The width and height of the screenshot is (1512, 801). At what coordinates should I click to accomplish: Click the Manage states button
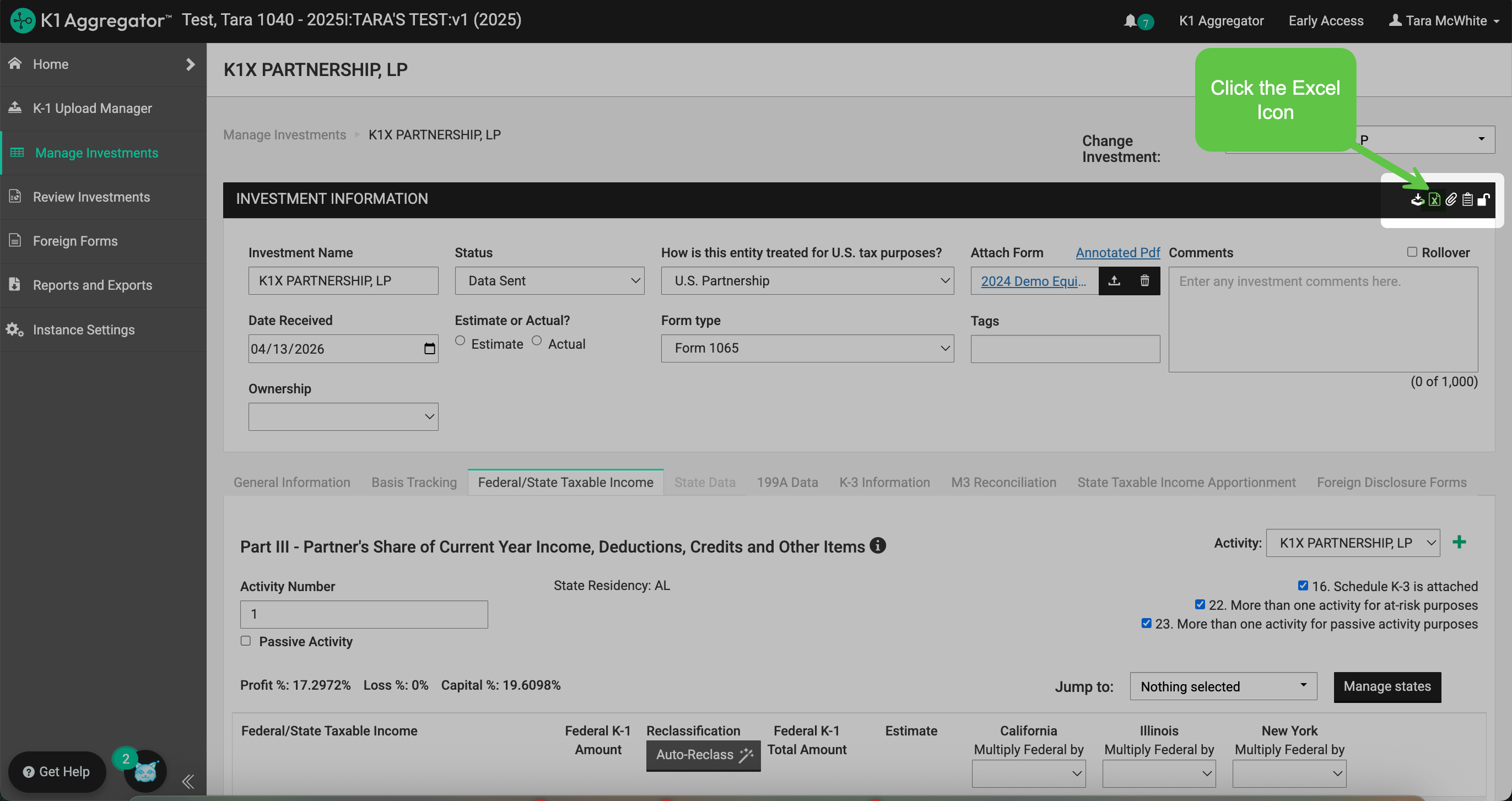coord(1387,686)
